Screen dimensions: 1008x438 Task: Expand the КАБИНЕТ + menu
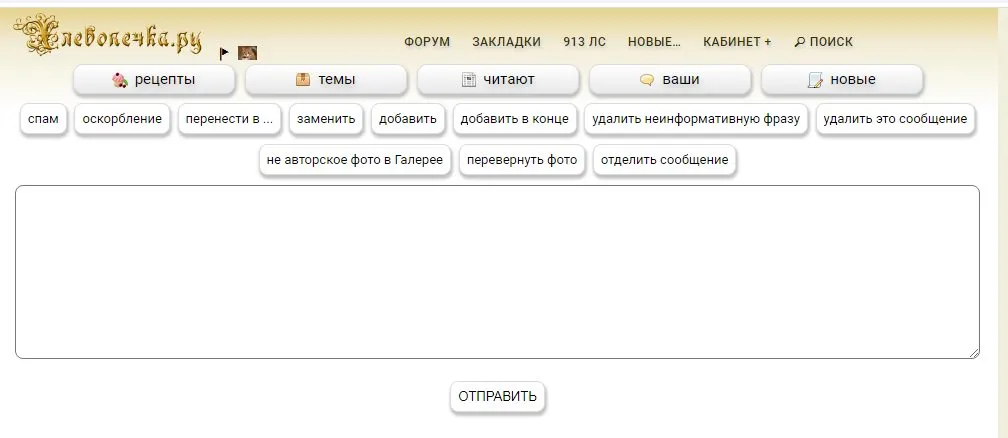[737, 42]
